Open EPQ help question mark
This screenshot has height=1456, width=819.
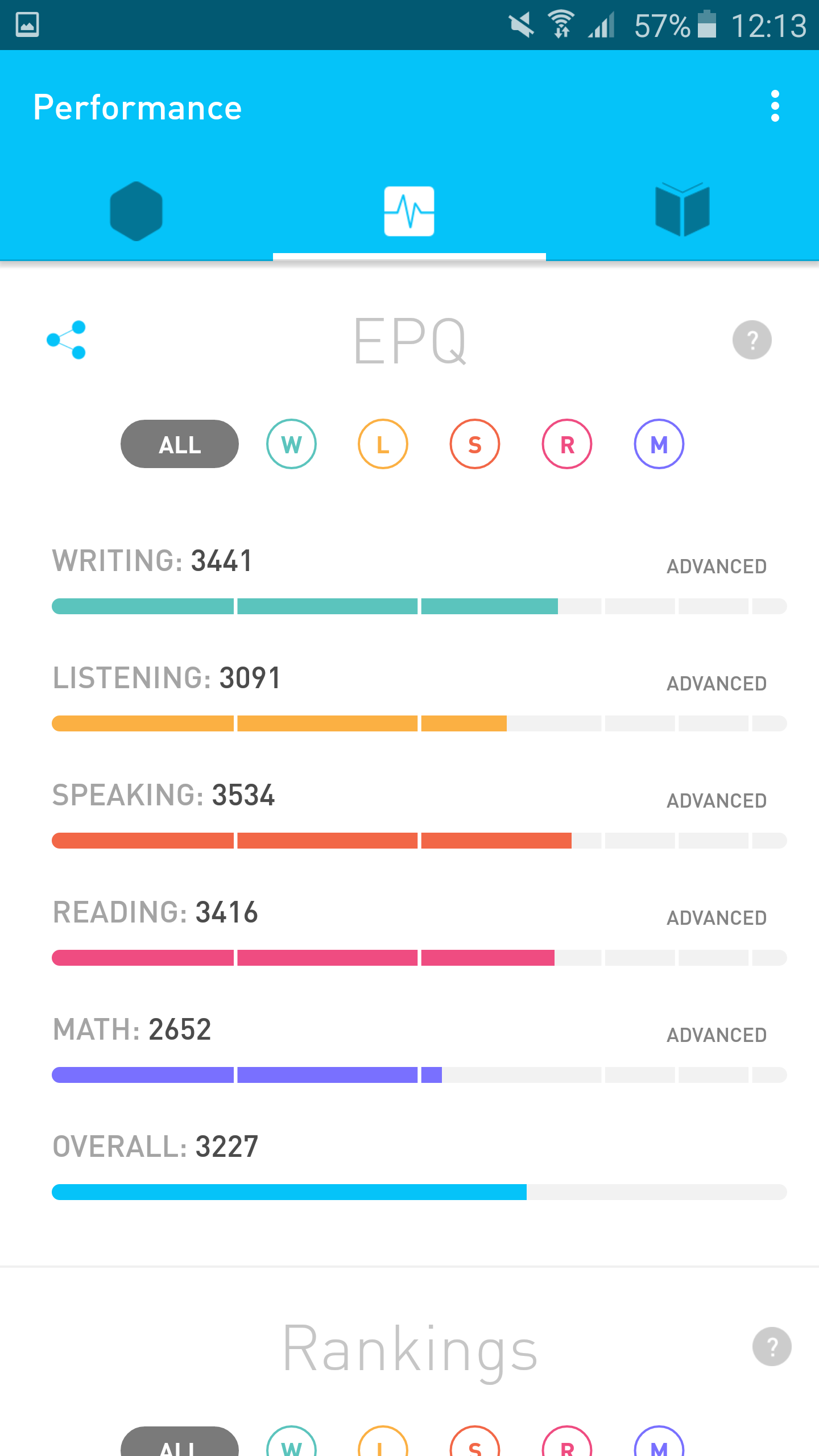752,340
